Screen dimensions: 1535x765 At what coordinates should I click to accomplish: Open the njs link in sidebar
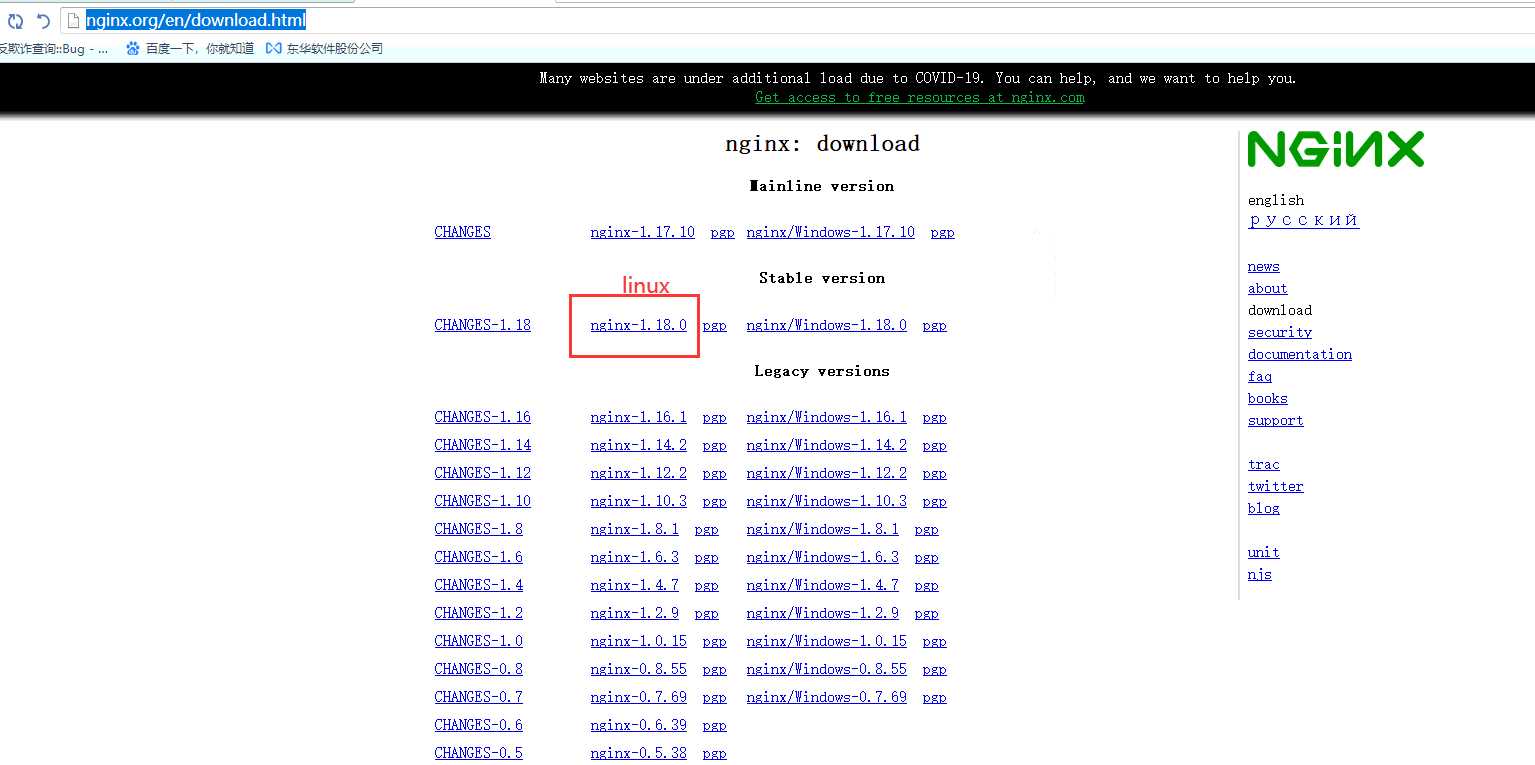(x=1259, y=575)
